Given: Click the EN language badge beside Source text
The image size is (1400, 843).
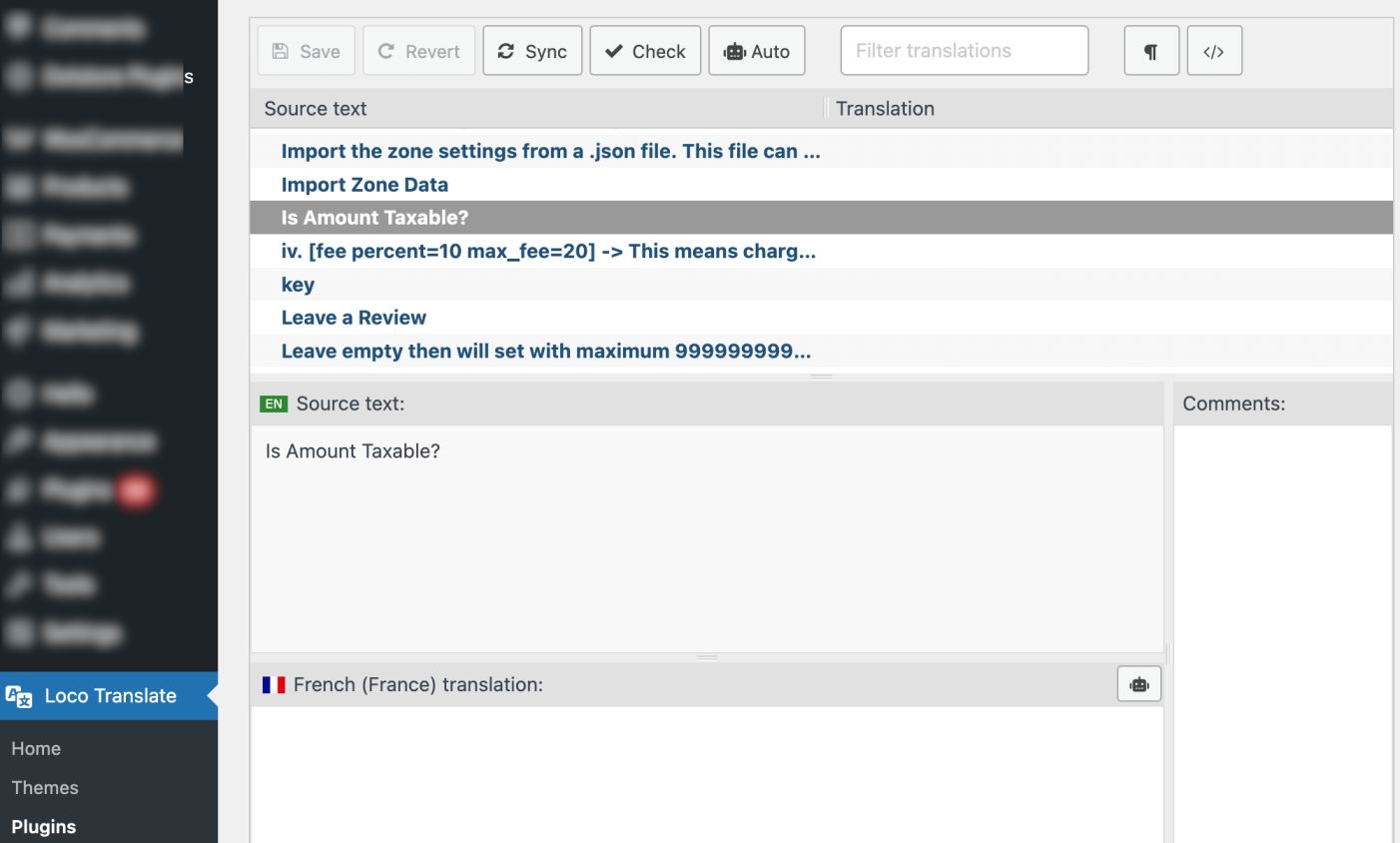Looking at the screenshot, I should coord(274,404).
